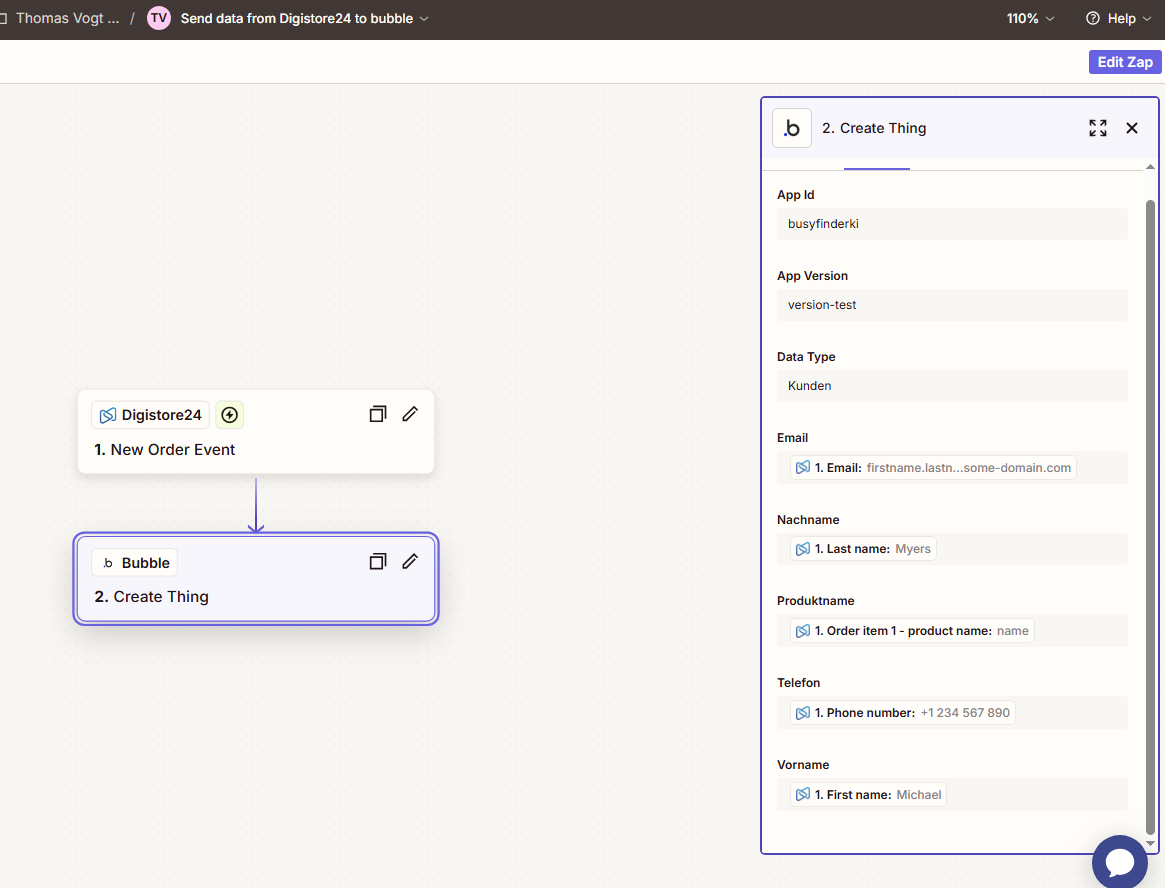Open the Zap title dropdown chevron
The image size is (1165, 888).
coord(424,19)
